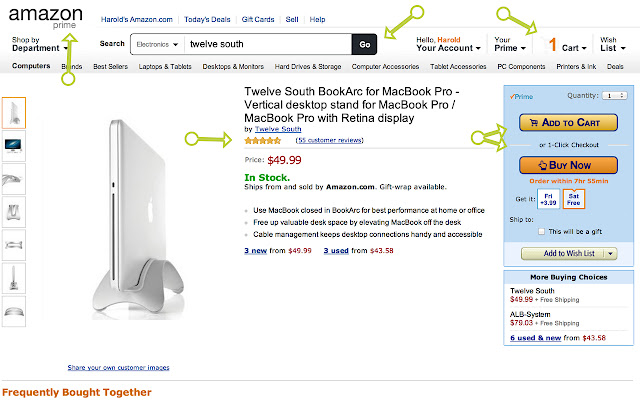Viewport: 640px width, 400px height.
Task: Open the Electronics search category dropdown
Action: pos(158,45)
